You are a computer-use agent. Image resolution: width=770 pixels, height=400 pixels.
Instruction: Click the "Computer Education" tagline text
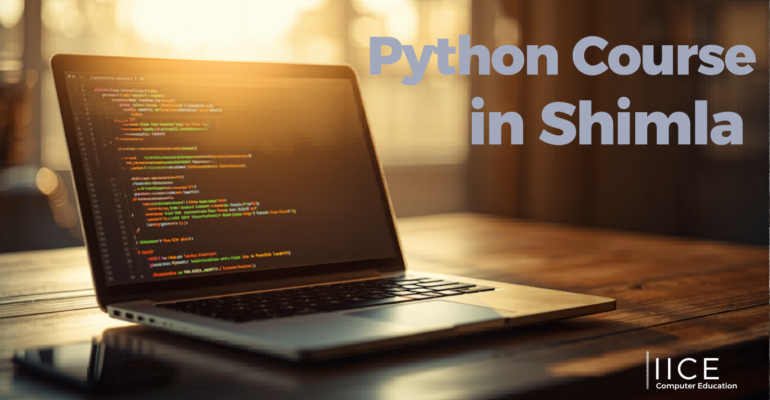pos(696,386)
